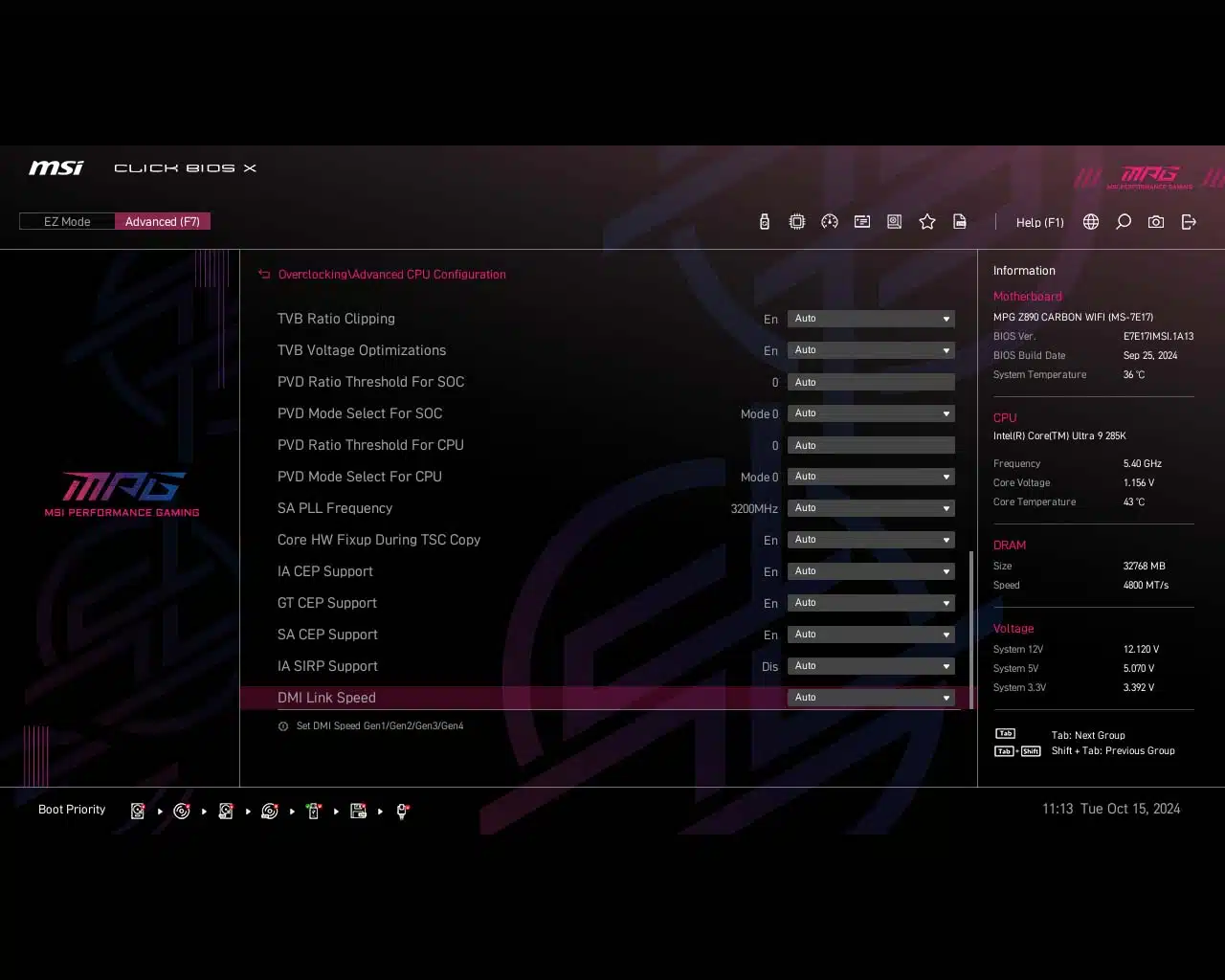Click the SA PLL Frequency label
The width and height of the screenshot is (1225, 980).
click(335, 508)
